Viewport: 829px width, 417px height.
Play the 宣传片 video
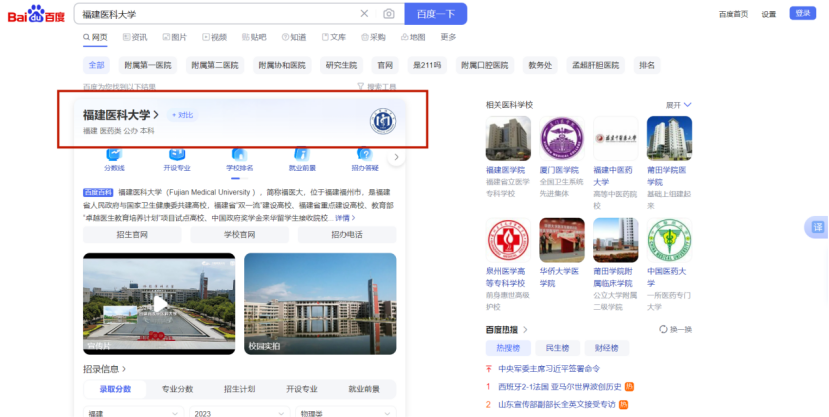point(159,303)
